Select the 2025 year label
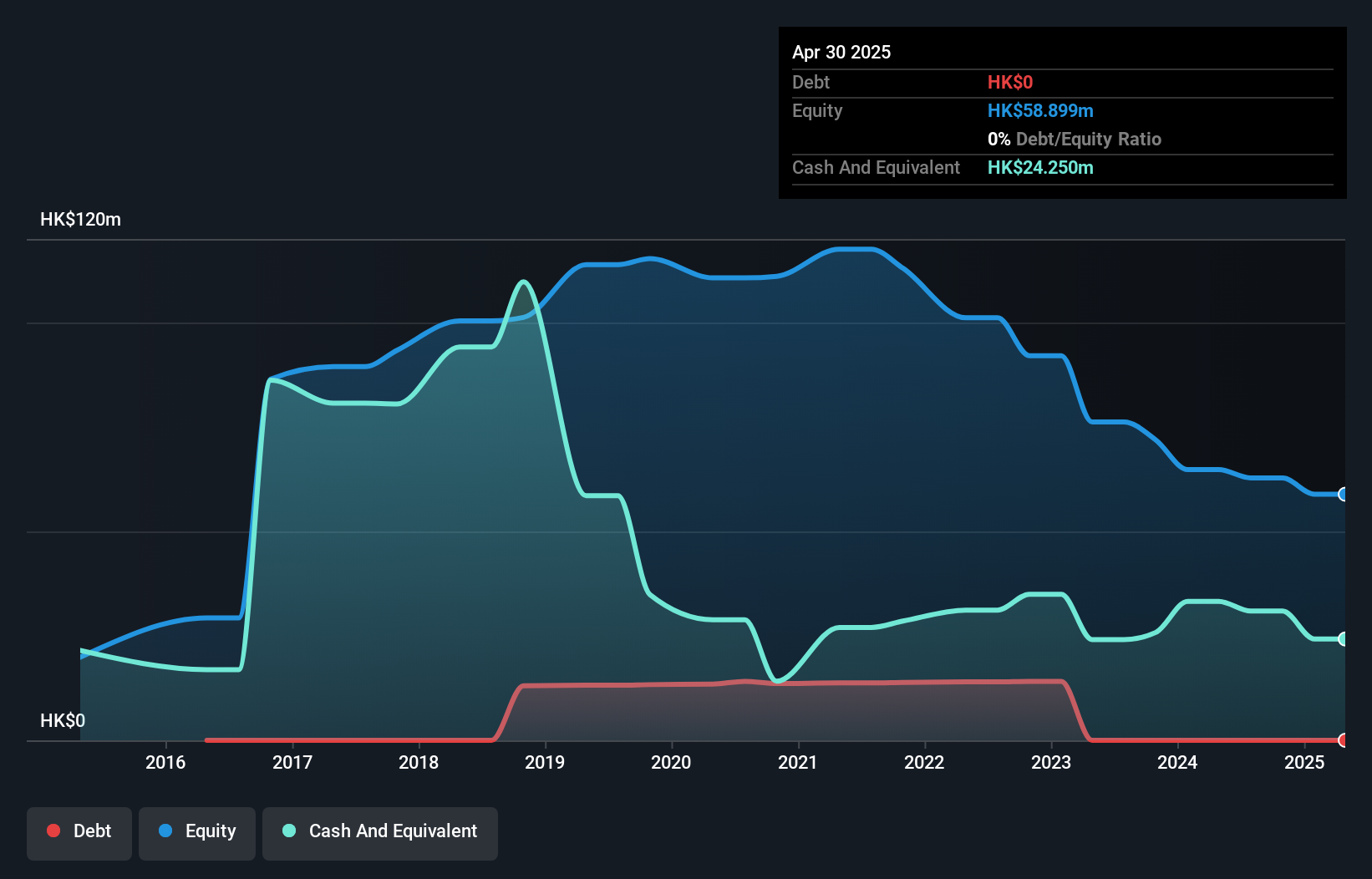 click(1304, 762)
